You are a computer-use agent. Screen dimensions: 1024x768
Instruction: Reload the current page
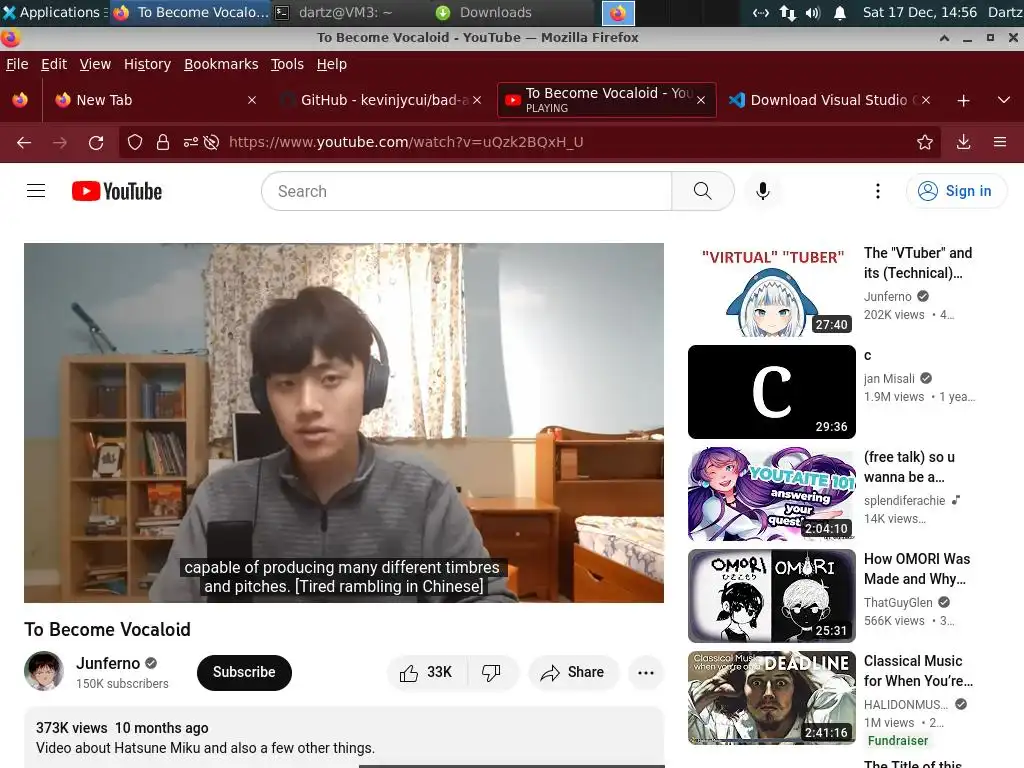pyautogui.click(x=96, y=142)
